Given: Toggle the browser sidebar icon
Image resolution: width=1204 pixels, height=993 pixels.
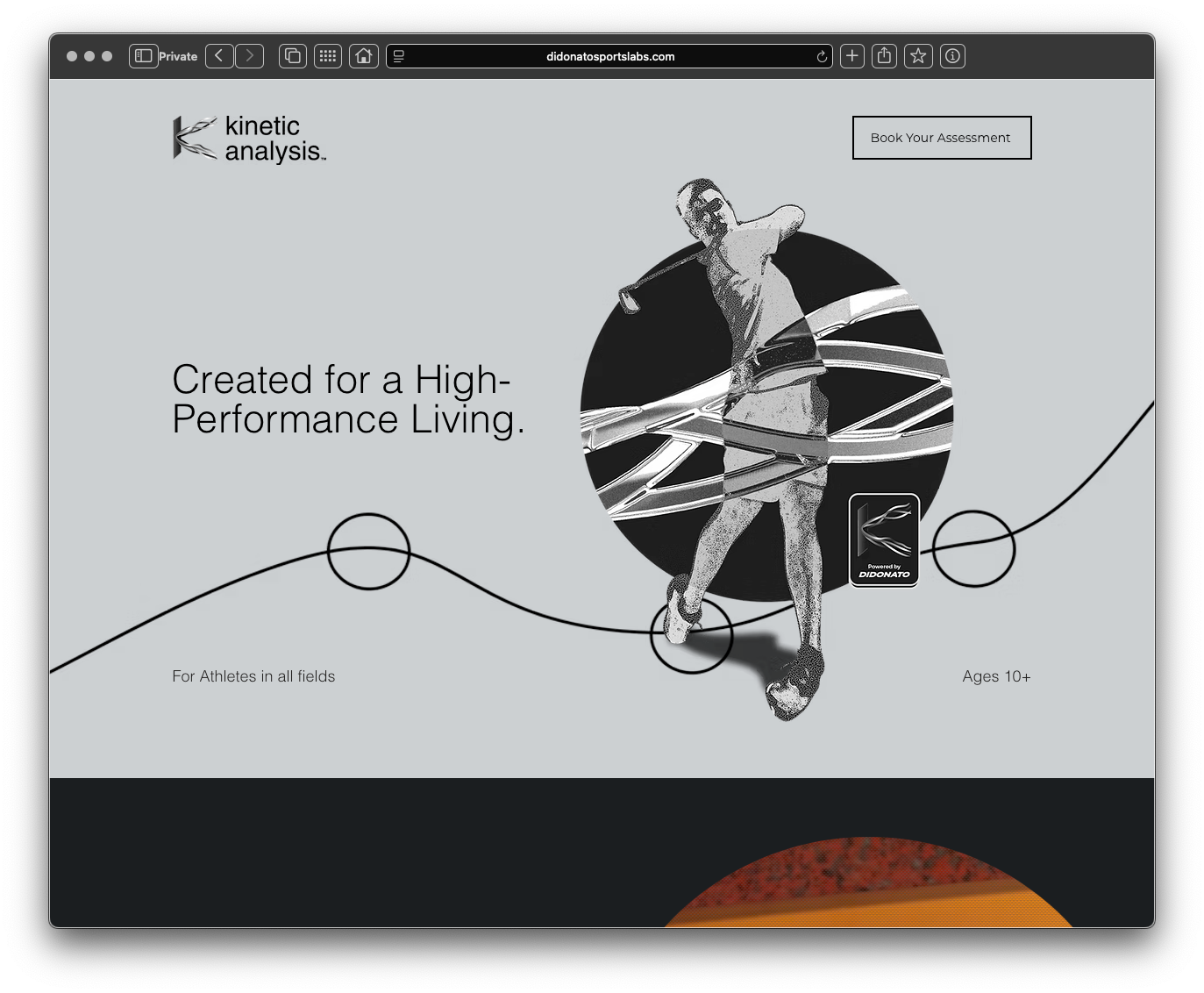Looking at the screenshot, I should (x=143, y=56).
